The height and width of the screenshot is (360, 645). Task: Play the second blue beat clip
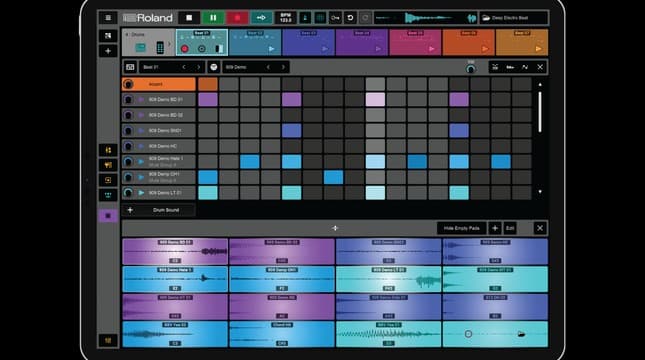click(271, 49)
